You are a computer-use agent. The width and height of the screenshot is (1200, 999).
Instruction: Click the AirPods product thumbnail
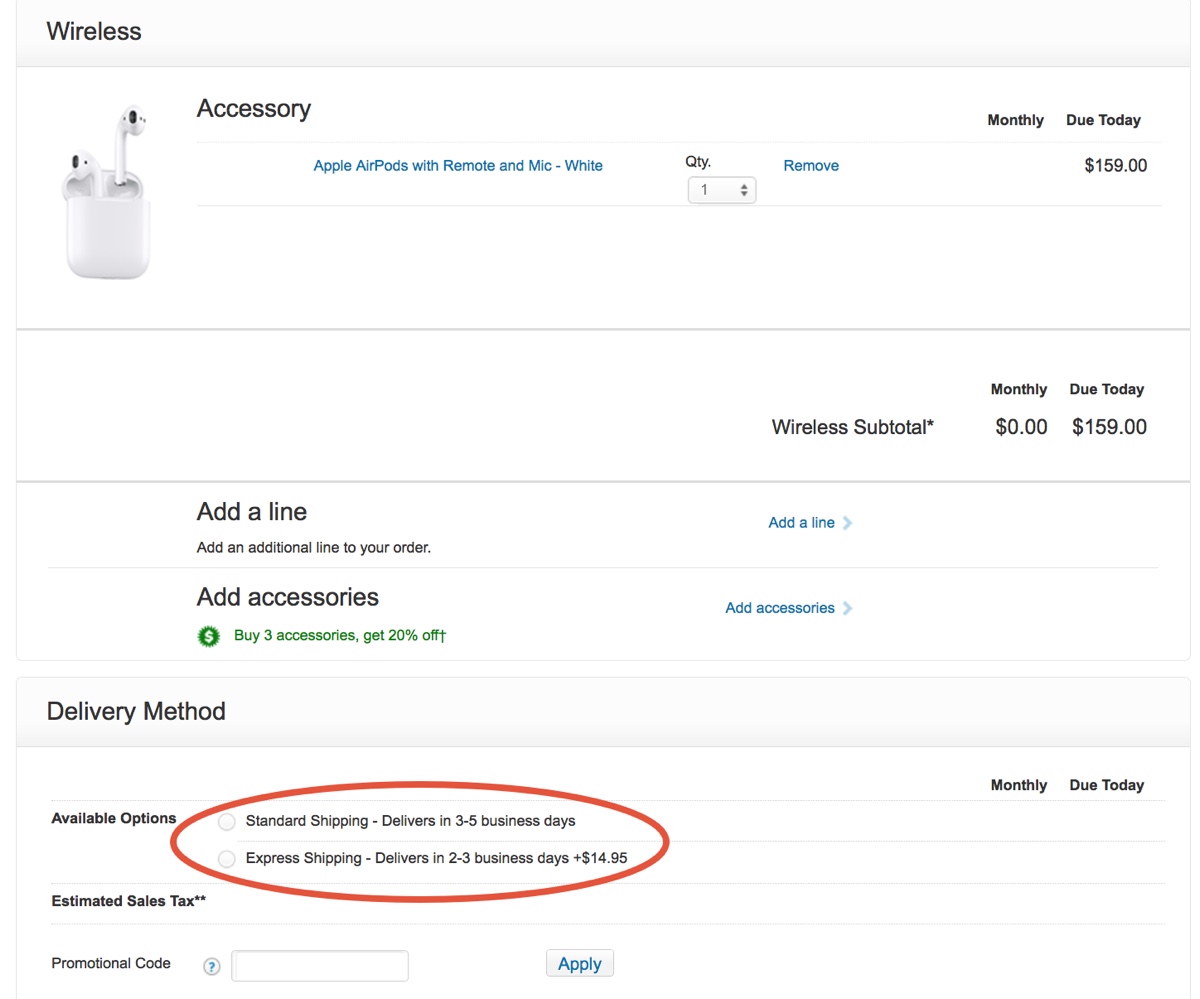pos(107,190)
